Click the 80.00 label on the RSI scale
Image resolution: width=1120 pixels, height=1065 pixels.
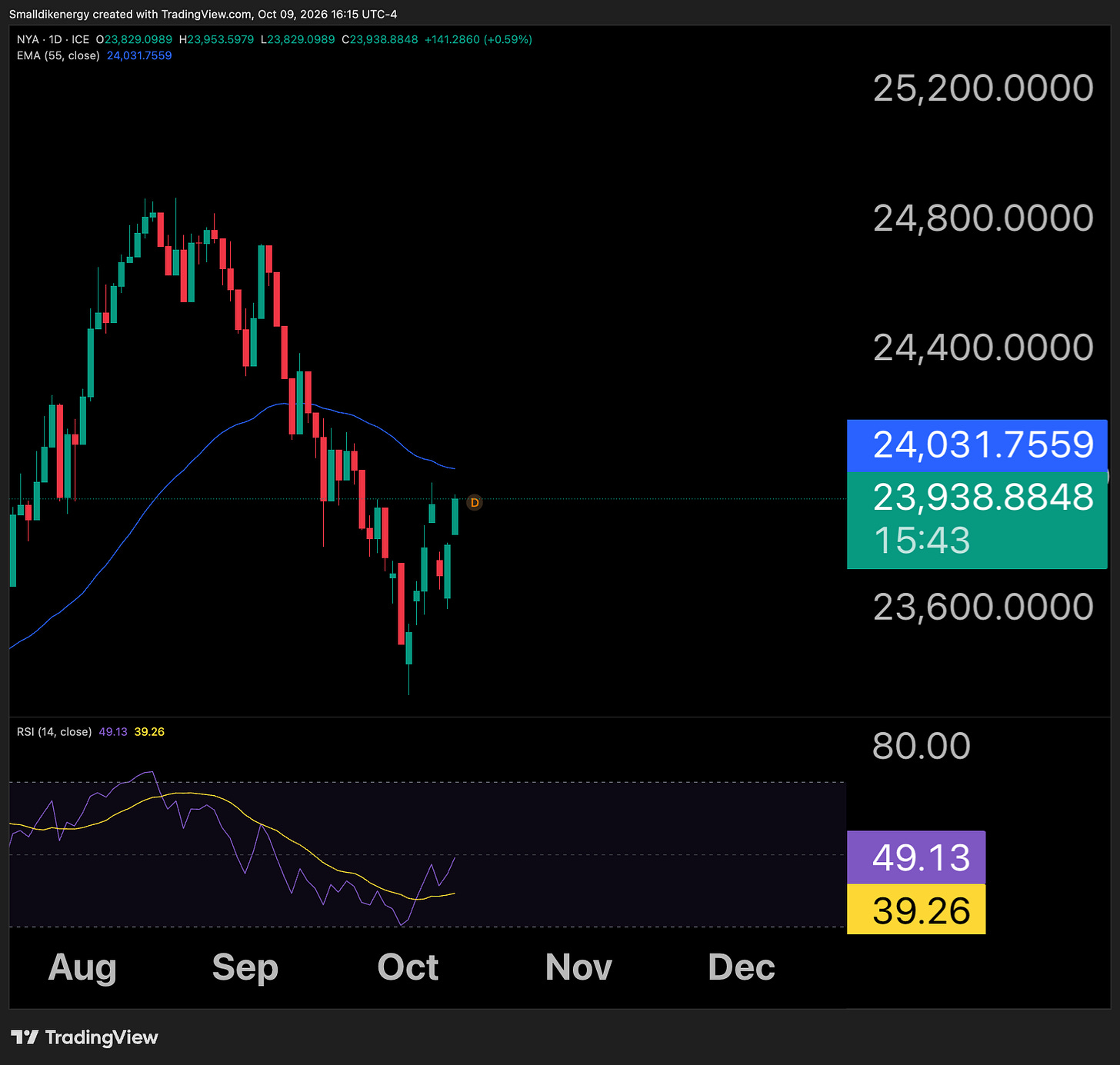tap(922, 746)
